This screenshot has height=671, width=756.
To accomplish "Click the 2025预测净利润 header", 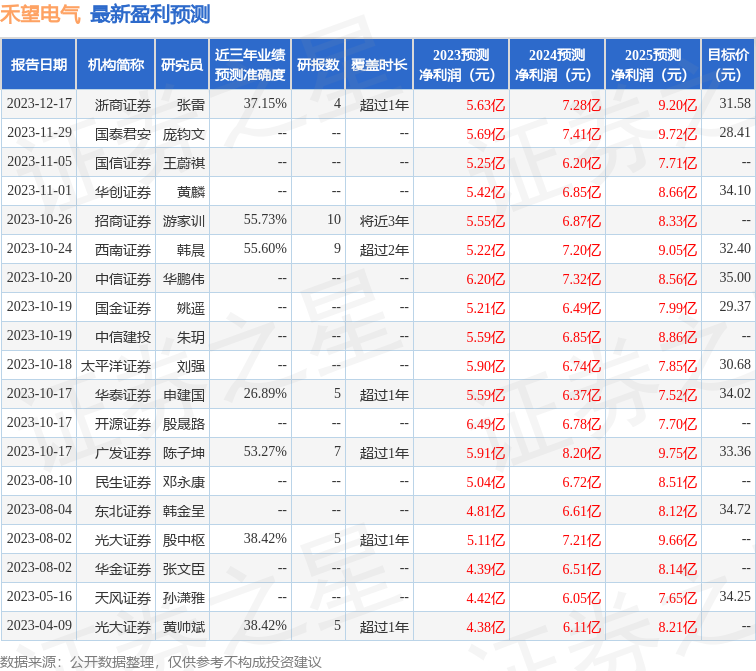I will [653, 65].
